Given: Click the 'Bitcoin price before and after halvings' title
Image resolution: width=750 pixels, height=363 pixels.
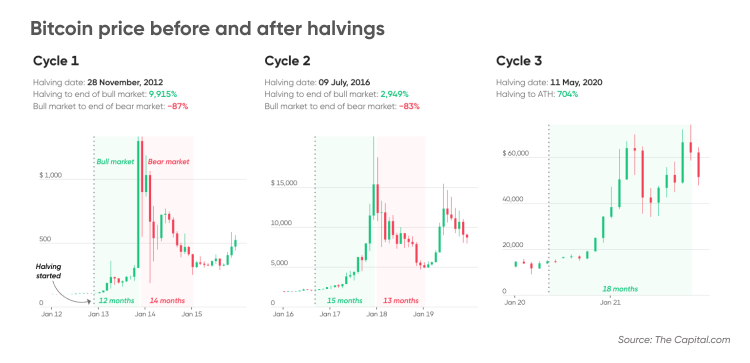Looking at the screenshot, I should (207, 29).
